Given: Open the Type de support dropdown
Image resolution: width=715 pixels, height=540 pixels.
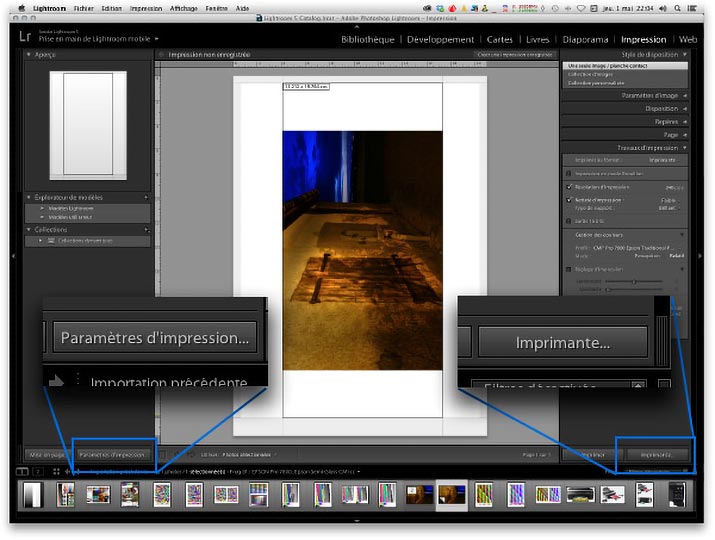Looking at the screenshot, I should tap(669, 208).
